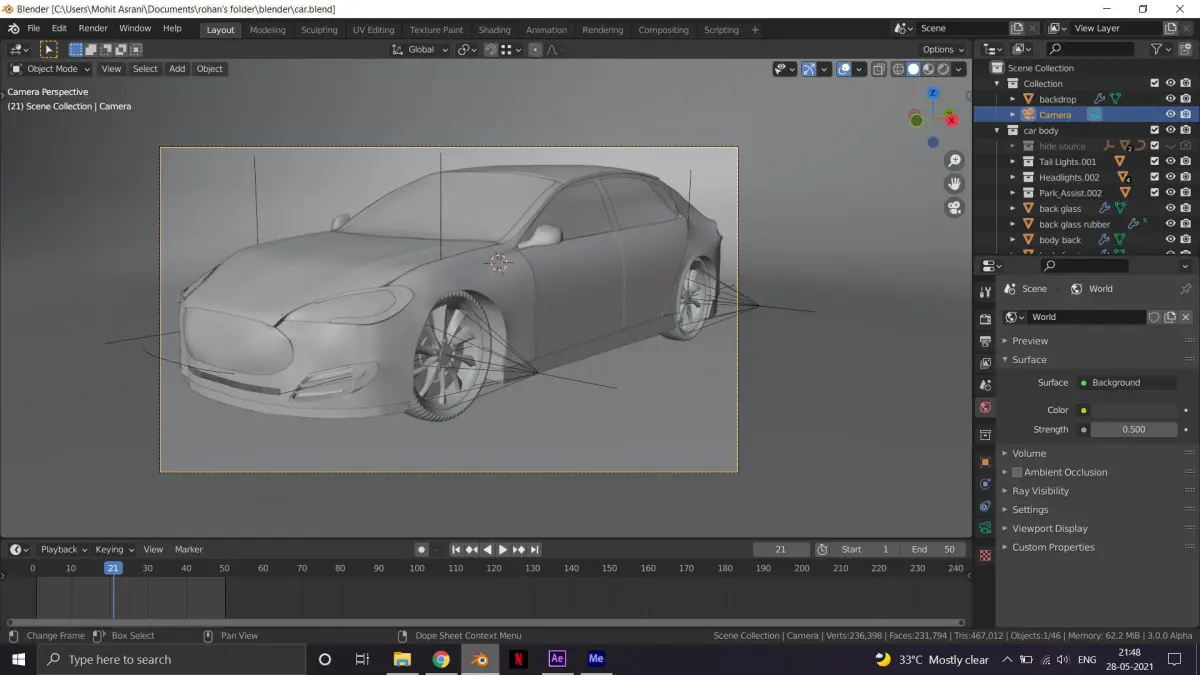Toggle X-ray view in viewport header
This screenshot has height=675, width=1200.
(x=878, y=69)
